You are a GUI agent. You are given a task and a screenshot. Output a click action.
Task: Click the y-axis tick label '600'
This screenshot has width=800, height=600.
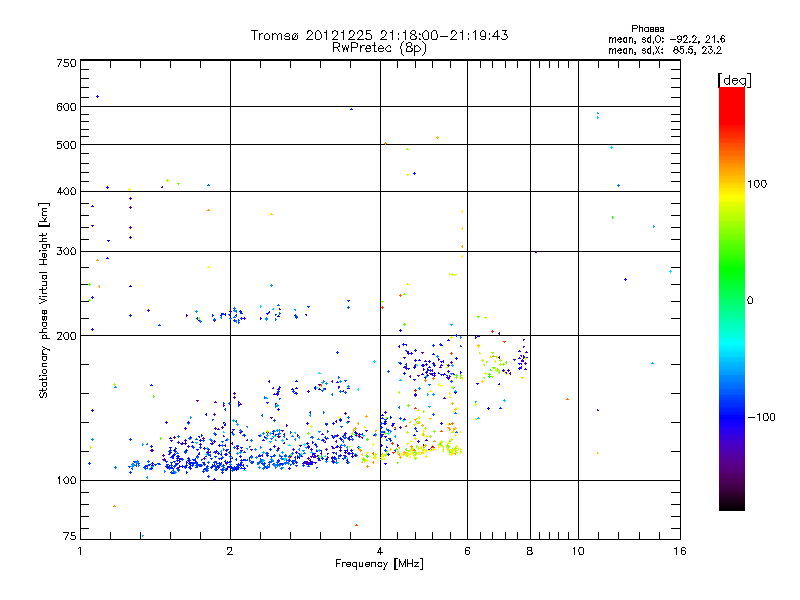[66, 107]
